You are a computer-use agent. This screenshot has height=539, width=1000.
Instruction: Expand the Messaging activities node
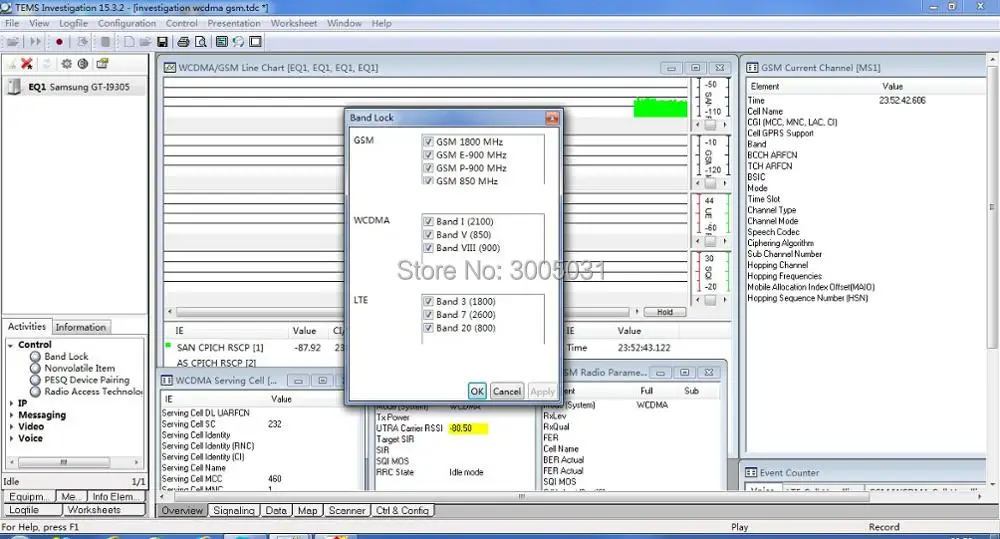coord(11,415)
